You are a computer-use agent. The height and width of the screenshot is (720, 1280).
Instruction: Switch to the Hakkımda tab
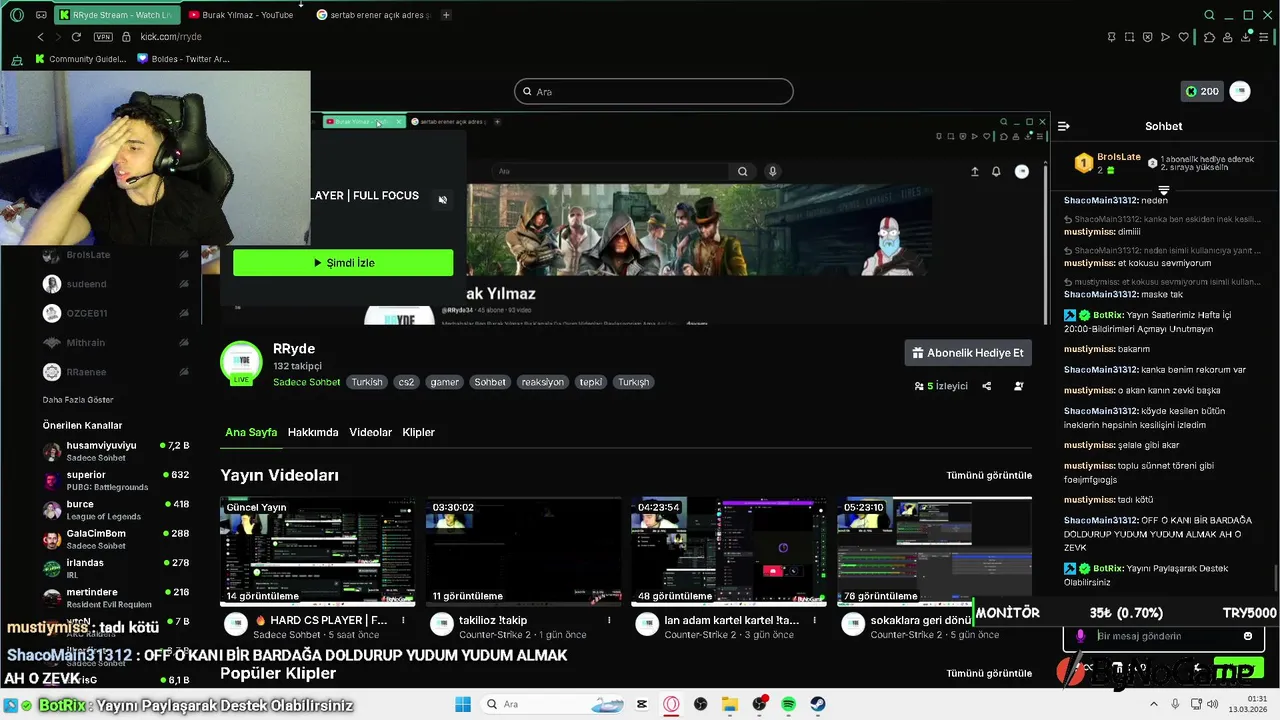[313, 432]
